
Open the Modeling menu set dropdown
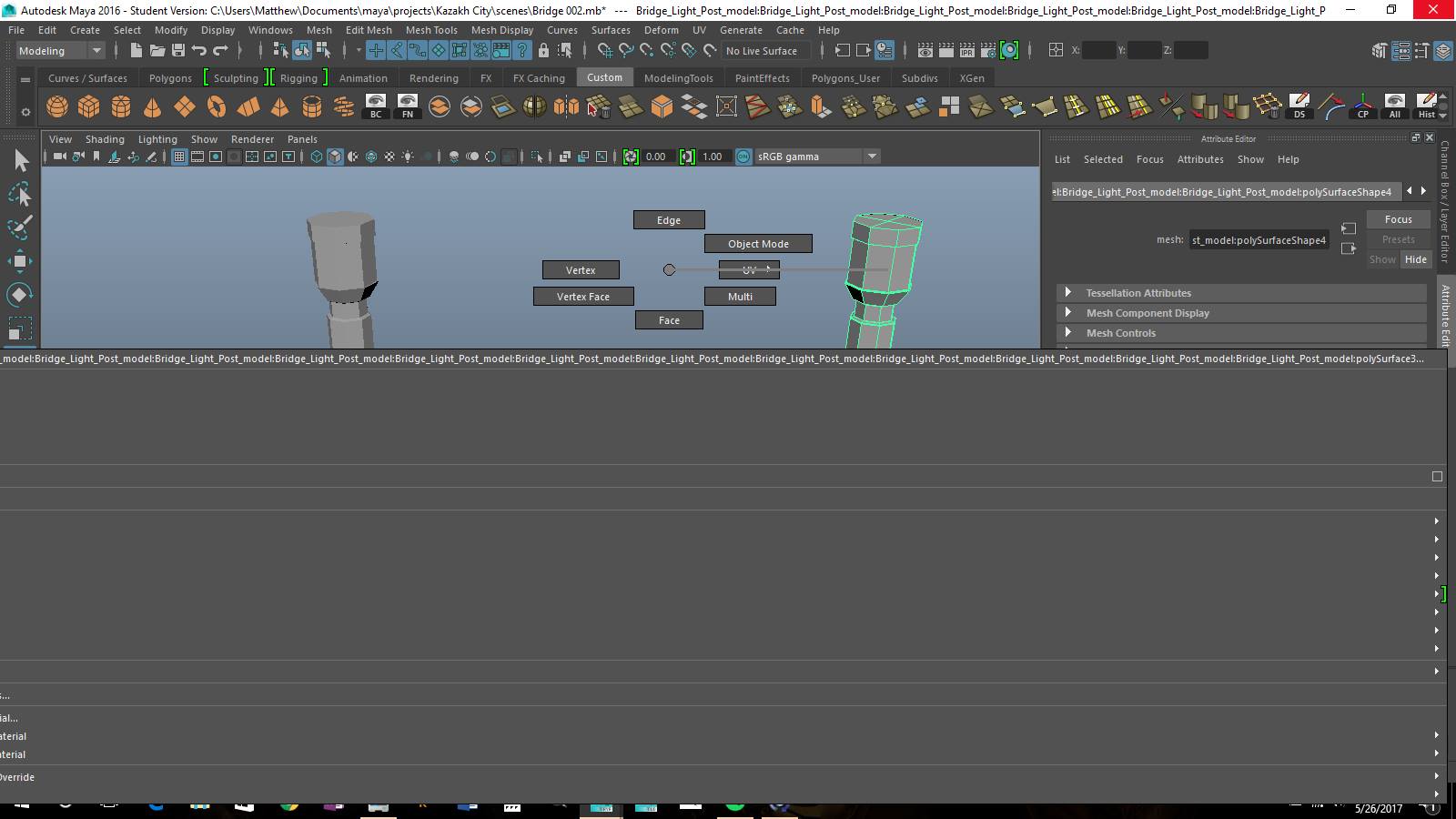(x=60, y=51)
